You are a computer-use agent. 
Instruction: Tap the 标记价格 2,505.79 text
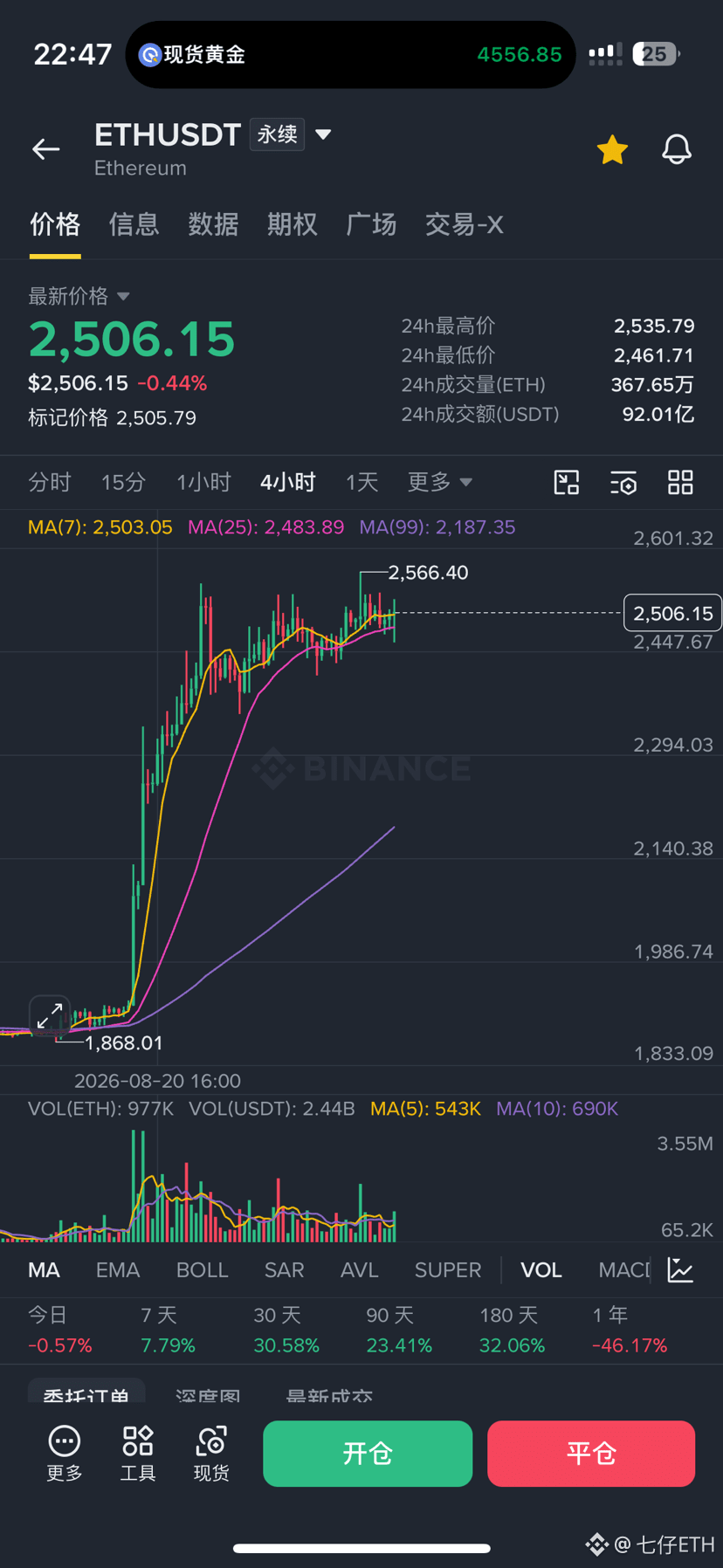tap(112, 418)
